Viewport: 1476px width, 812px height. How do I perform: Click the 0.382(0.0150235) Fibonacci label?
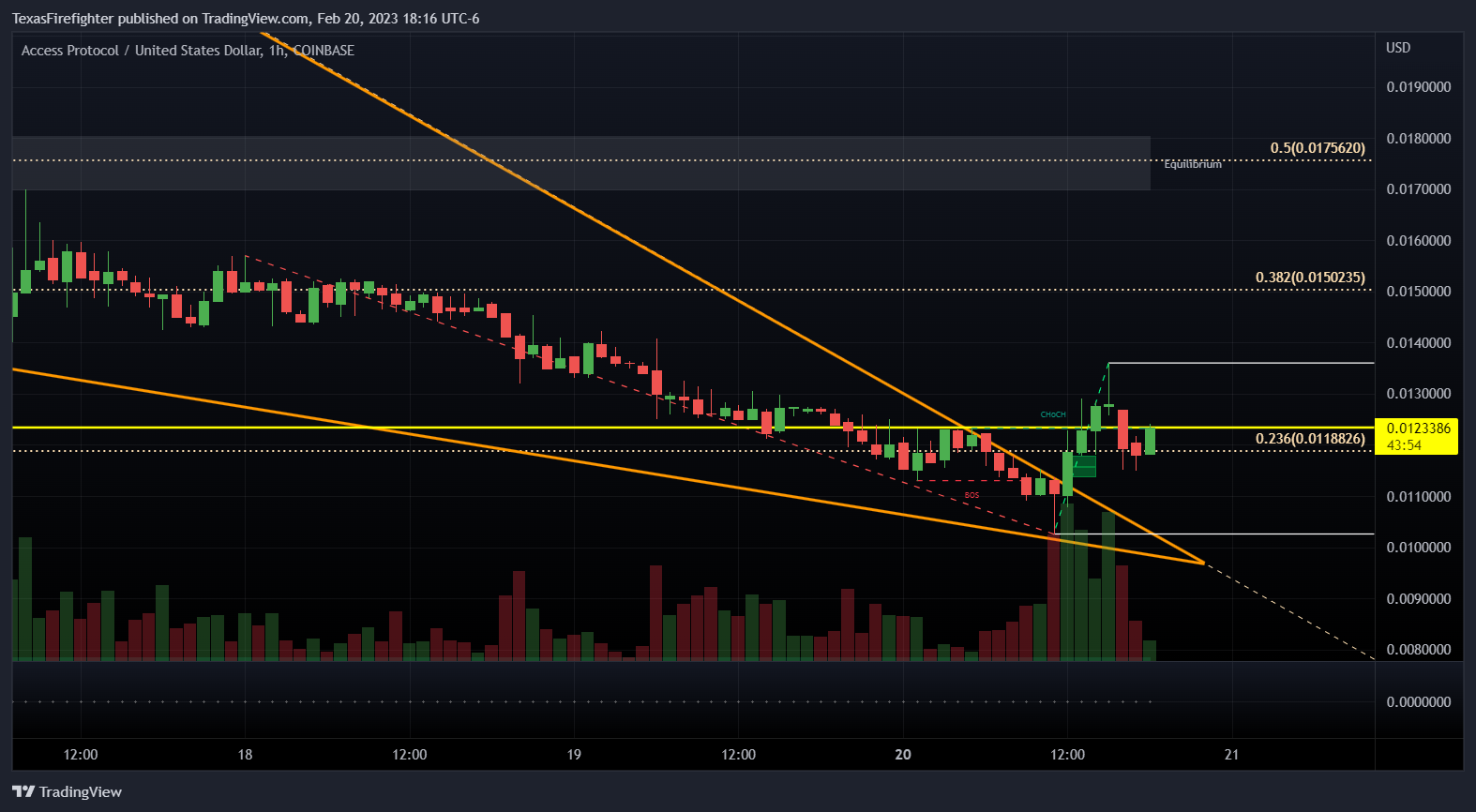coord(1310,278)
